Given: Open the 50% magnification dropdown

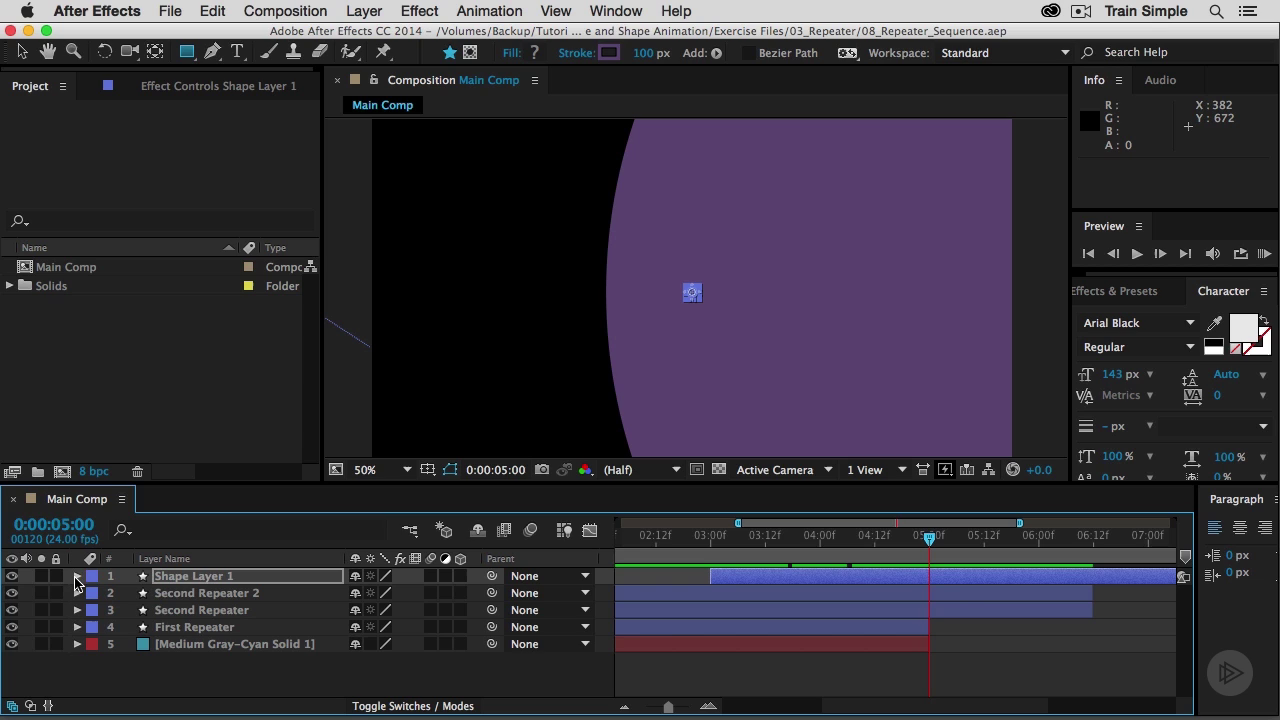Looking at the screenshot, I should pos(382,470).
